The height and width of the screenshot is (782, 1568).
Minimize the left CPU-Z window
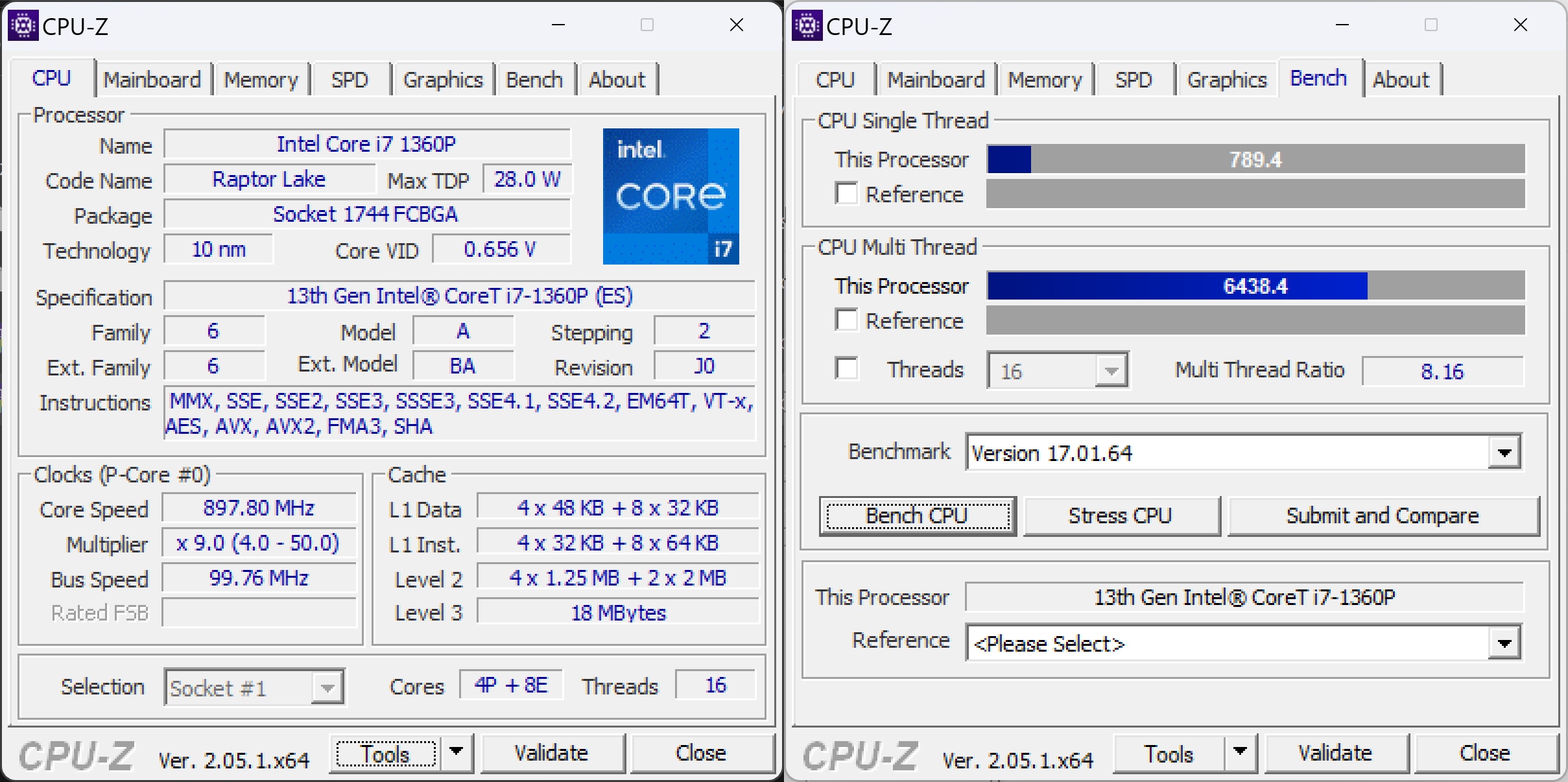[558, 25]
